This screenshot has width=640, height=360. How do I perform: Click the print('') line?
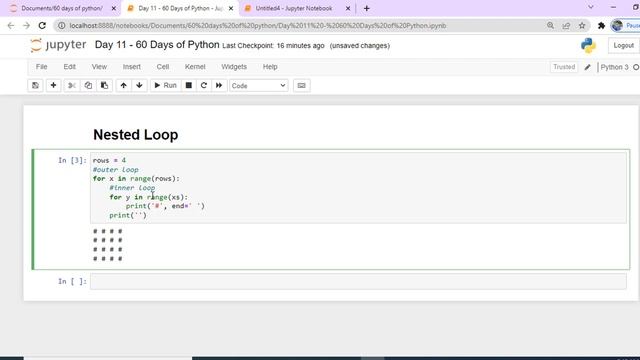pos(128,215)
